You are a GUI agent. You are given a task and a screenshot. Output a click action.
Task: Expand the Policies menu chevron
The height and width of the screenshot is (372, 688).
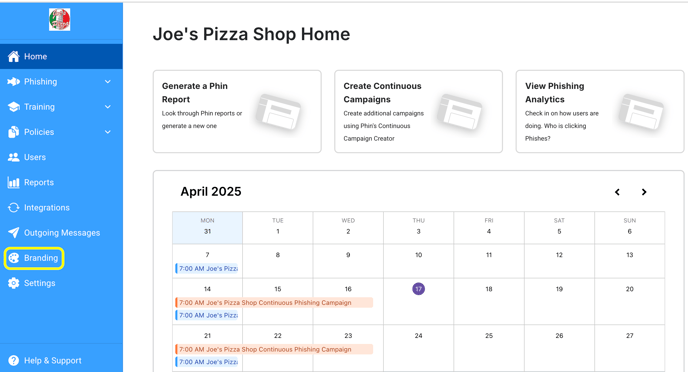[x=108, y=132]
